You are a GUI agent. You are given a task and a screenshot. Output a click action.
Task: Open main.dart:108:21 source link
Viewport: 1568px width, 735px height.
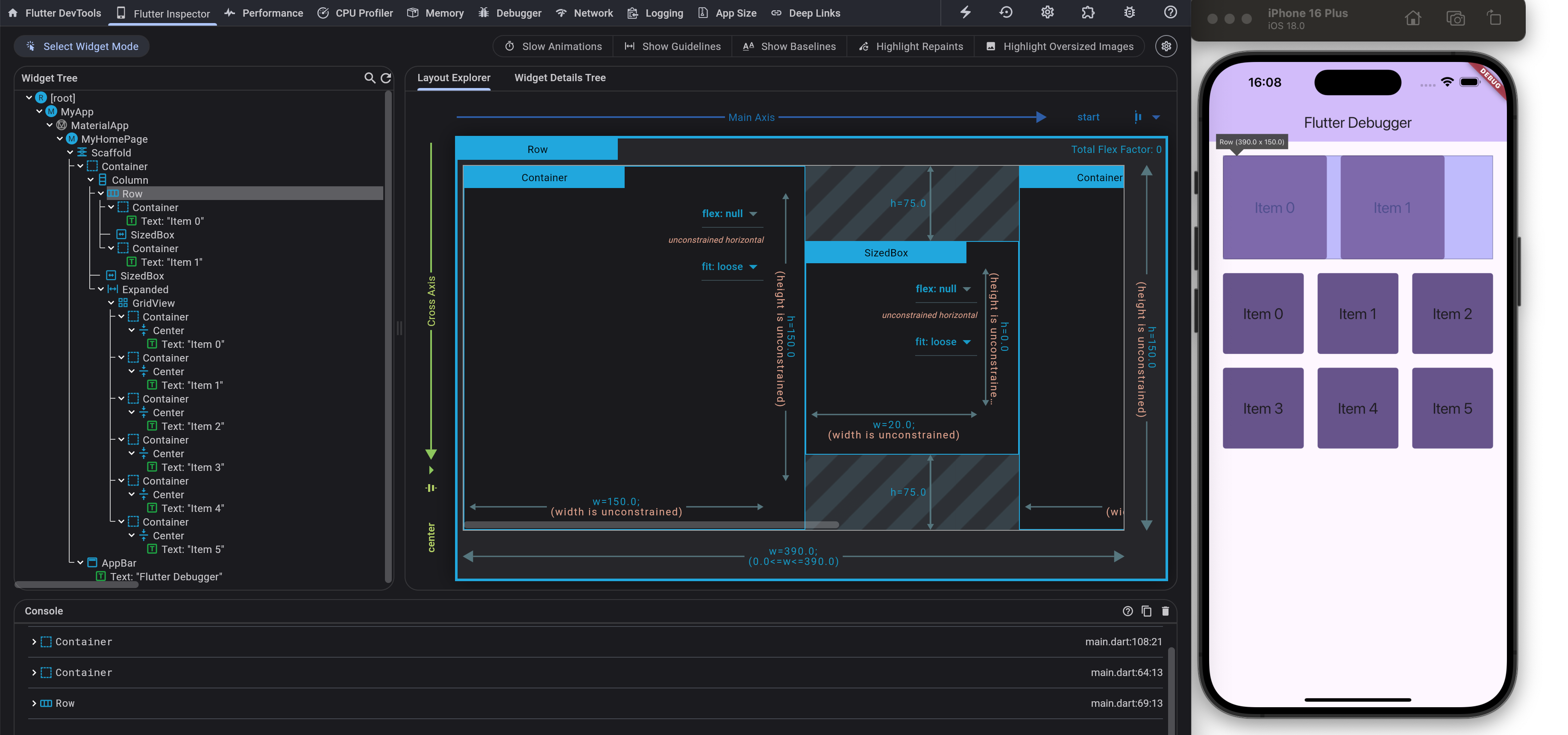coord(1124,642)
